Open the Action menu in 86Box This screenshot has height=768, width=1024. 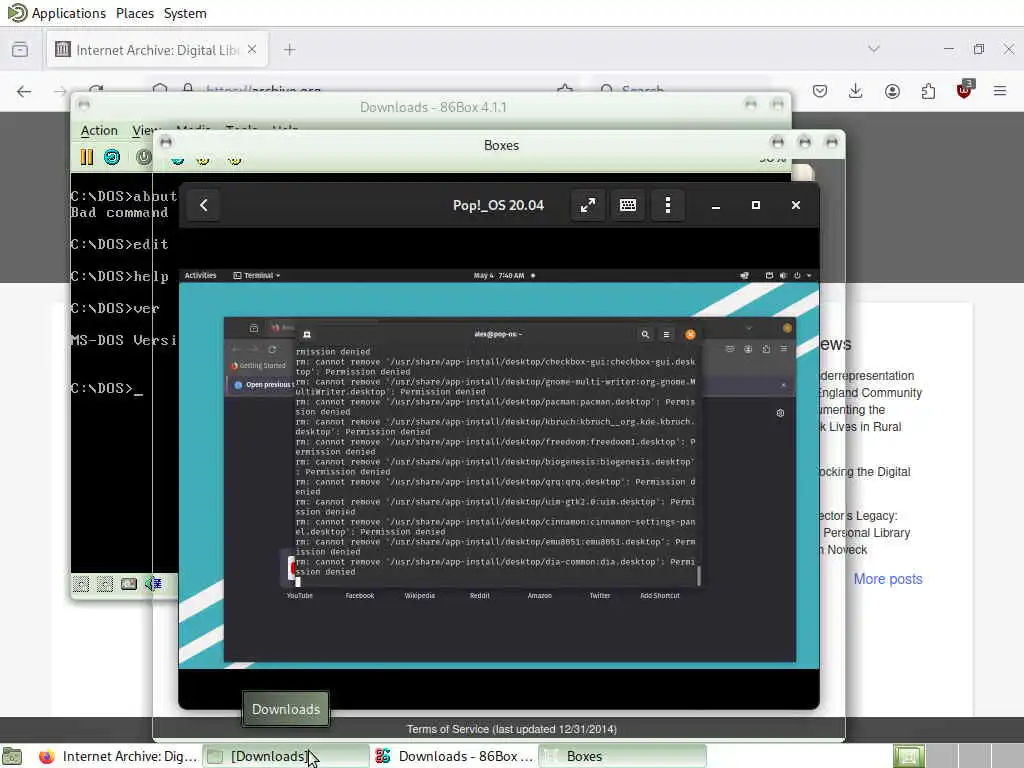99,131
